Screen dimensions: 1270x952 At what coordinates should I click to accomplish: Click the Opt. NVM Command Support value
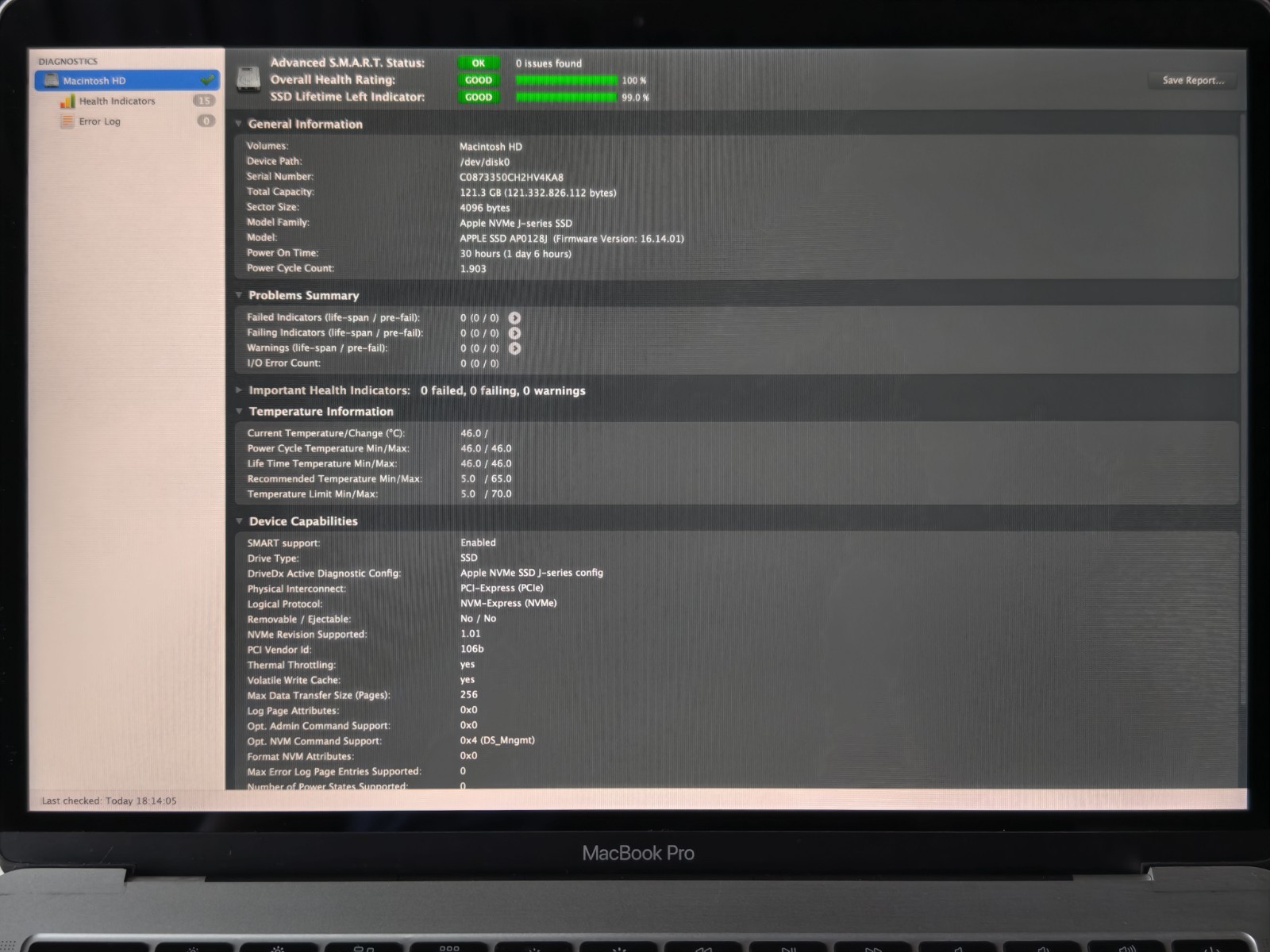498,740
